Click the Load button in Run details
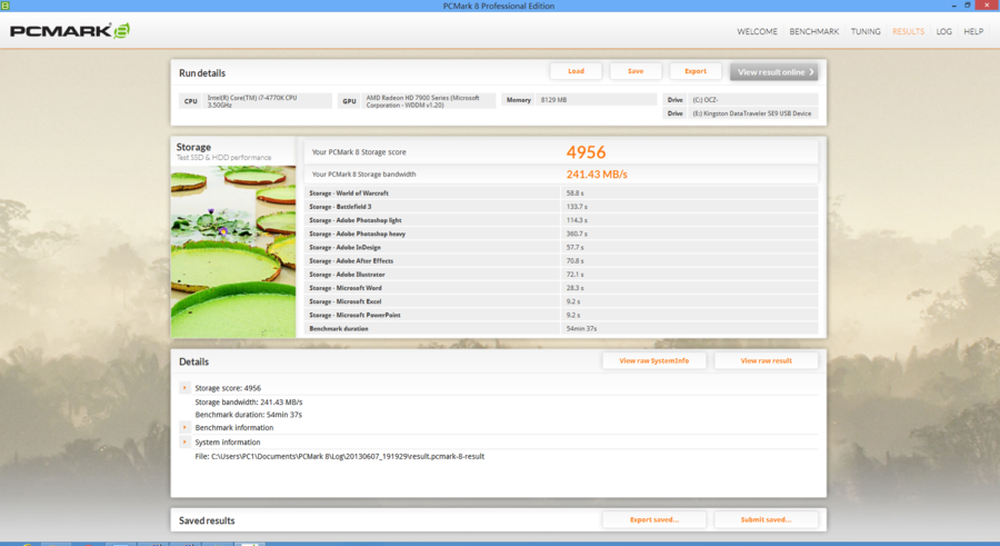 pyautogui.click(x=576, y=71)
